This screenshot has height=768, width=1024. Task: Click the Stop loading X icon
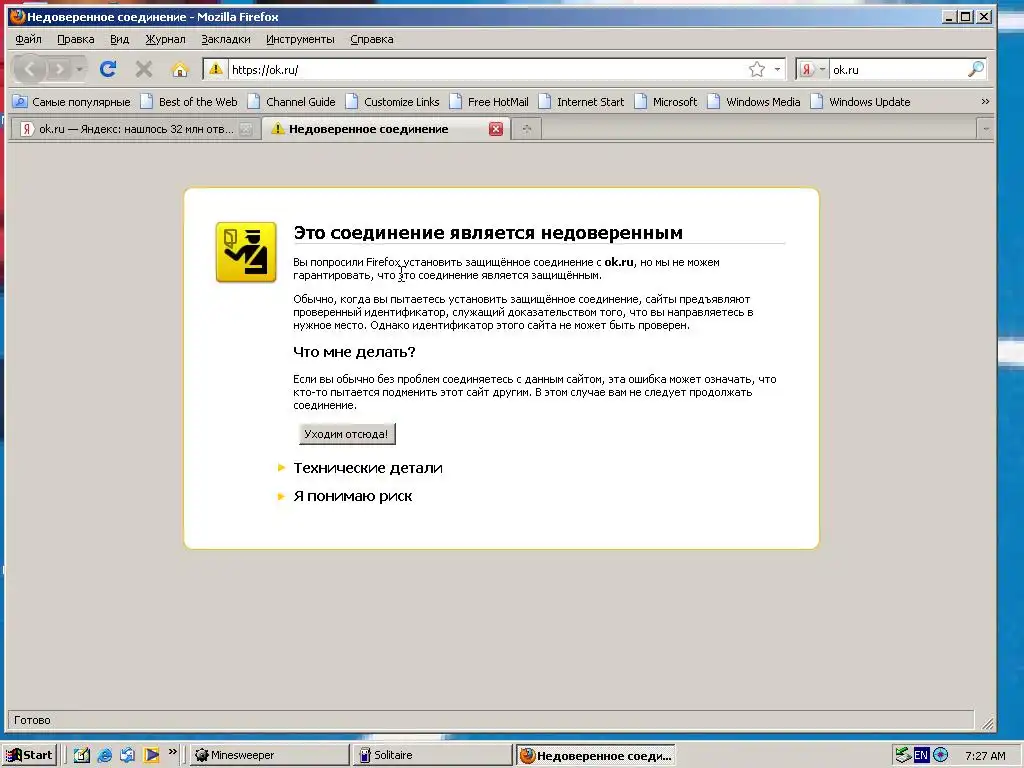point(144,69)
